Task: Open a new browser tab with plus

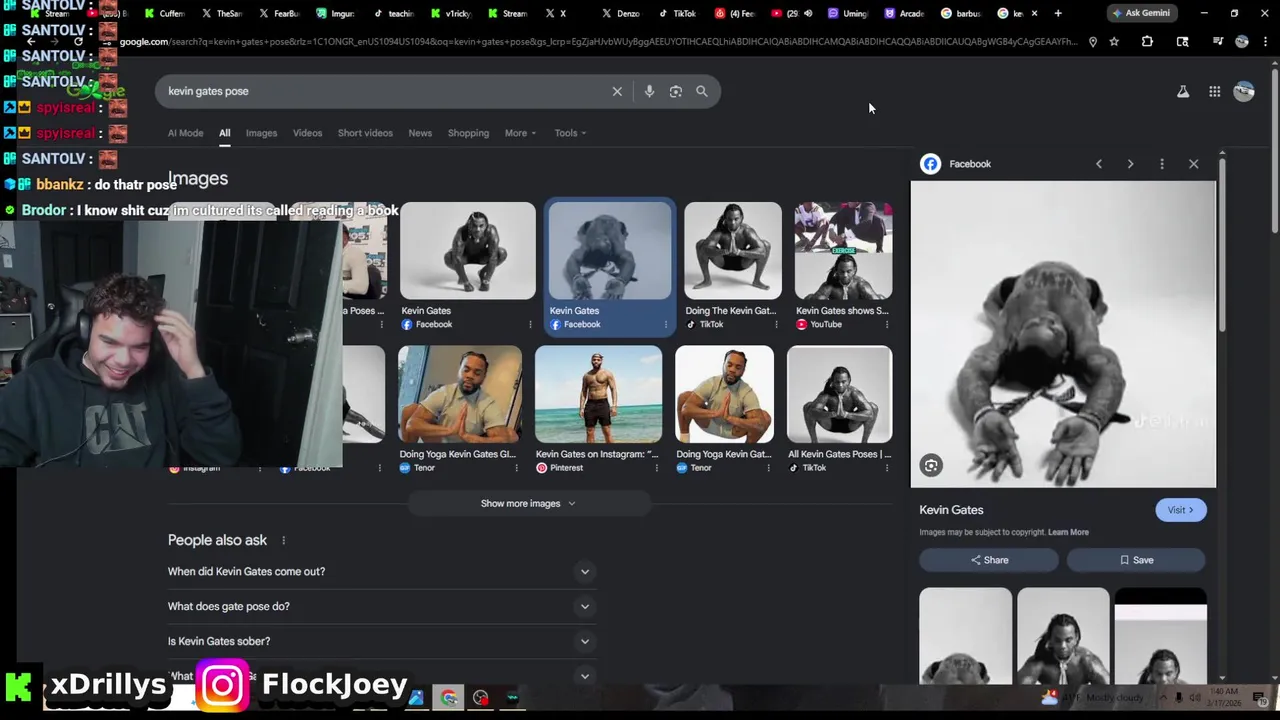Action: (1058, 13)
